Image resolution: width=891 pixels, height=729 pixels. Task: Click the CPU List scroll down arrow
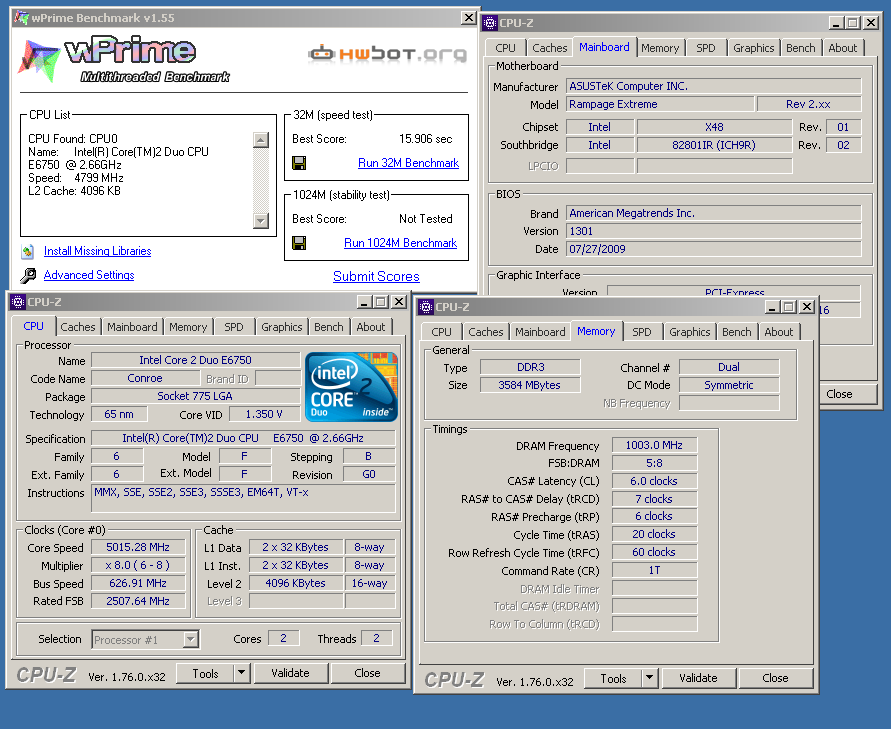coord(261,220)
